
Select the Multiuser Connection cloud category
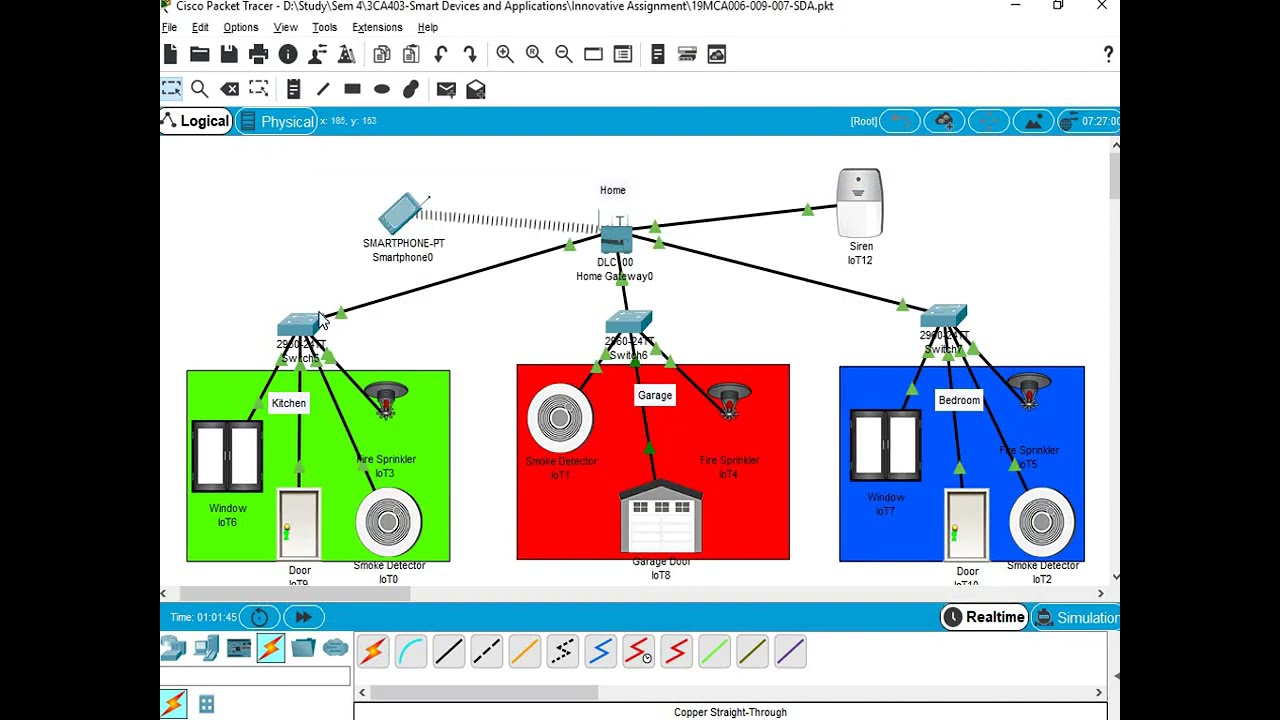pos(335,648)
